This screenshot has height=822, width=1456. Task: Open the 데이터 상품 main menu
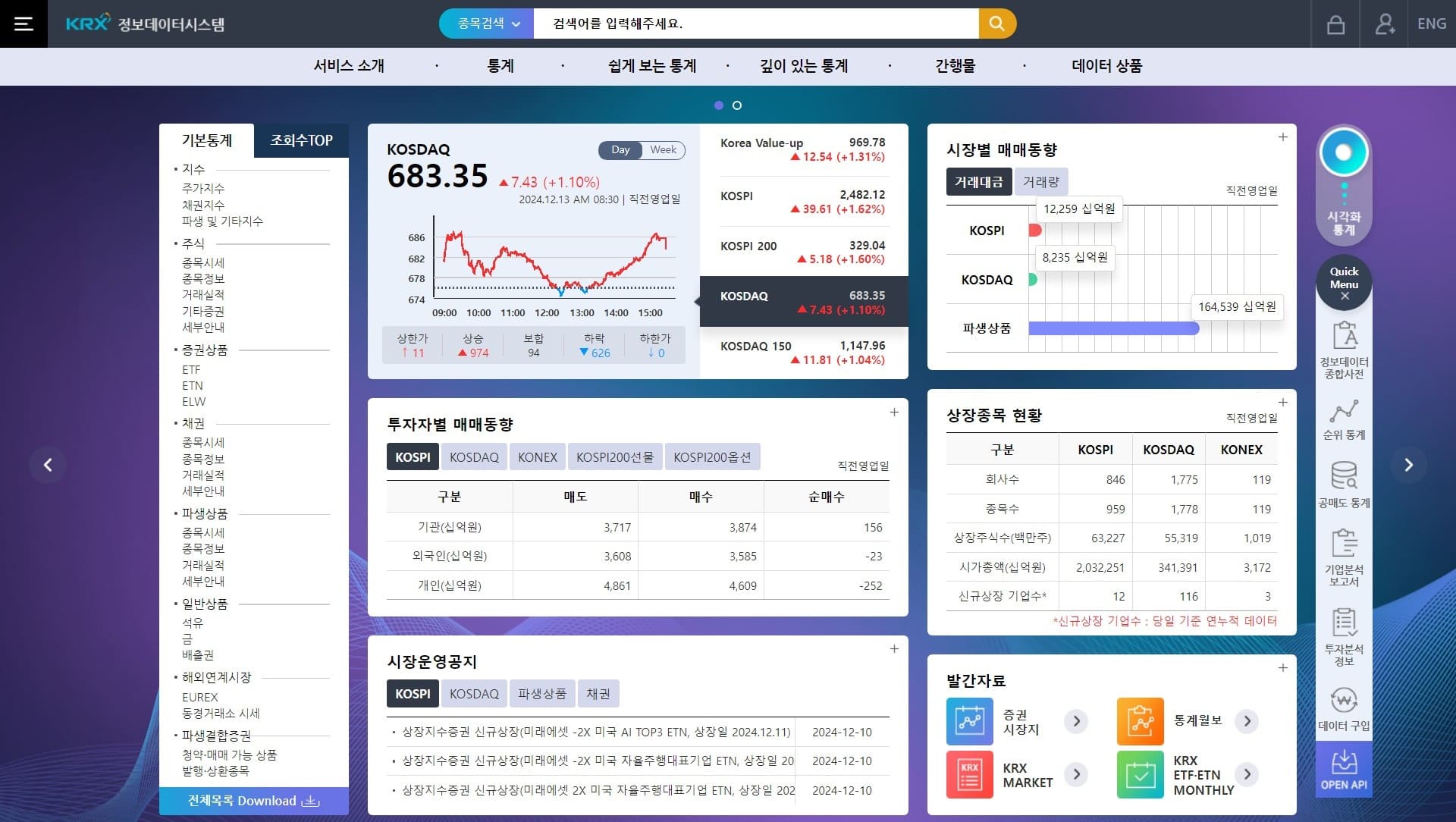tap(1107, 66)
